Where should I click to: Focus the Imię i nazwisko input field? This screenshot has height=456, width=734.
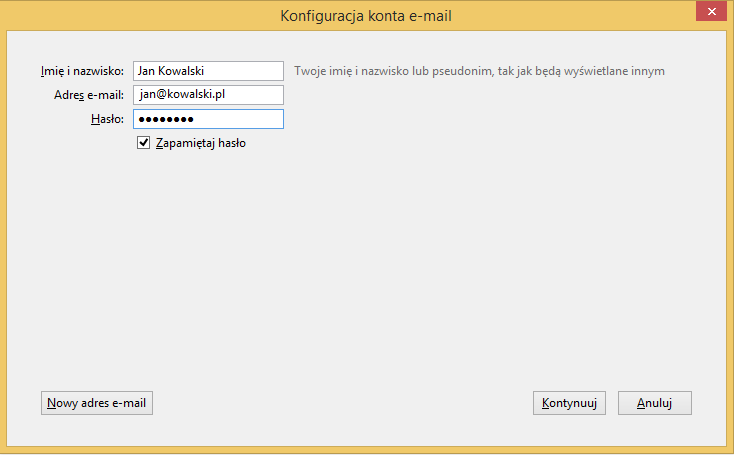click(x=208, y=71)
